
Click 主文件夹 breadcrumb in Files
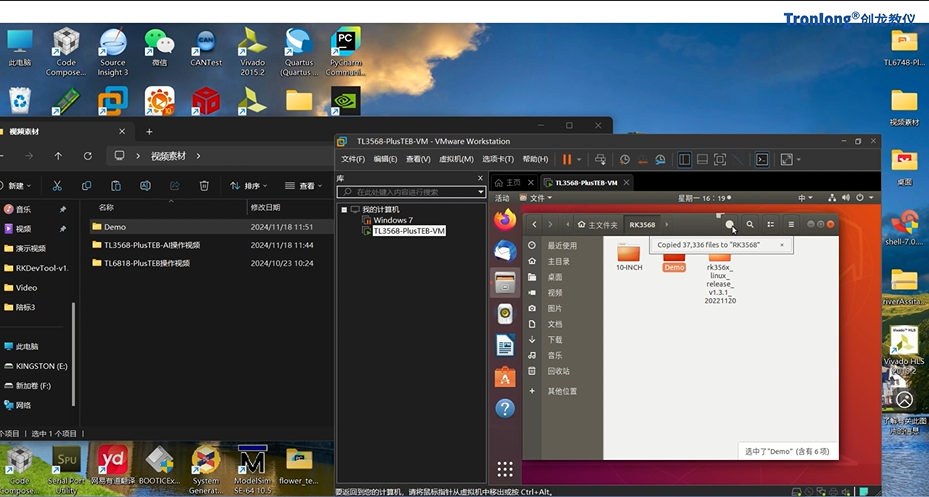[x=598, y=225]
